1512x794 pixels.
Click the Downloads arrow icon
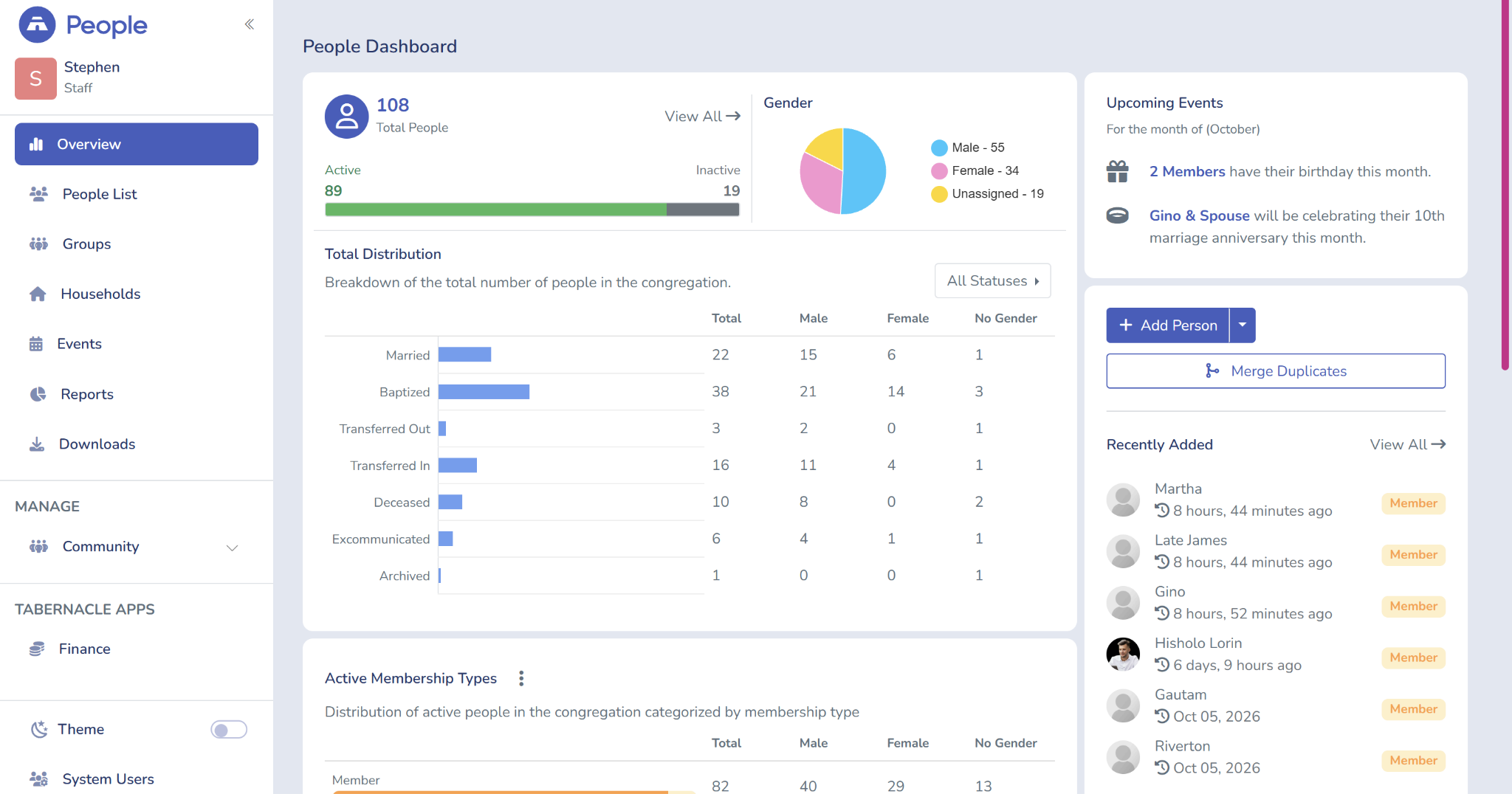tap(37, 444)
